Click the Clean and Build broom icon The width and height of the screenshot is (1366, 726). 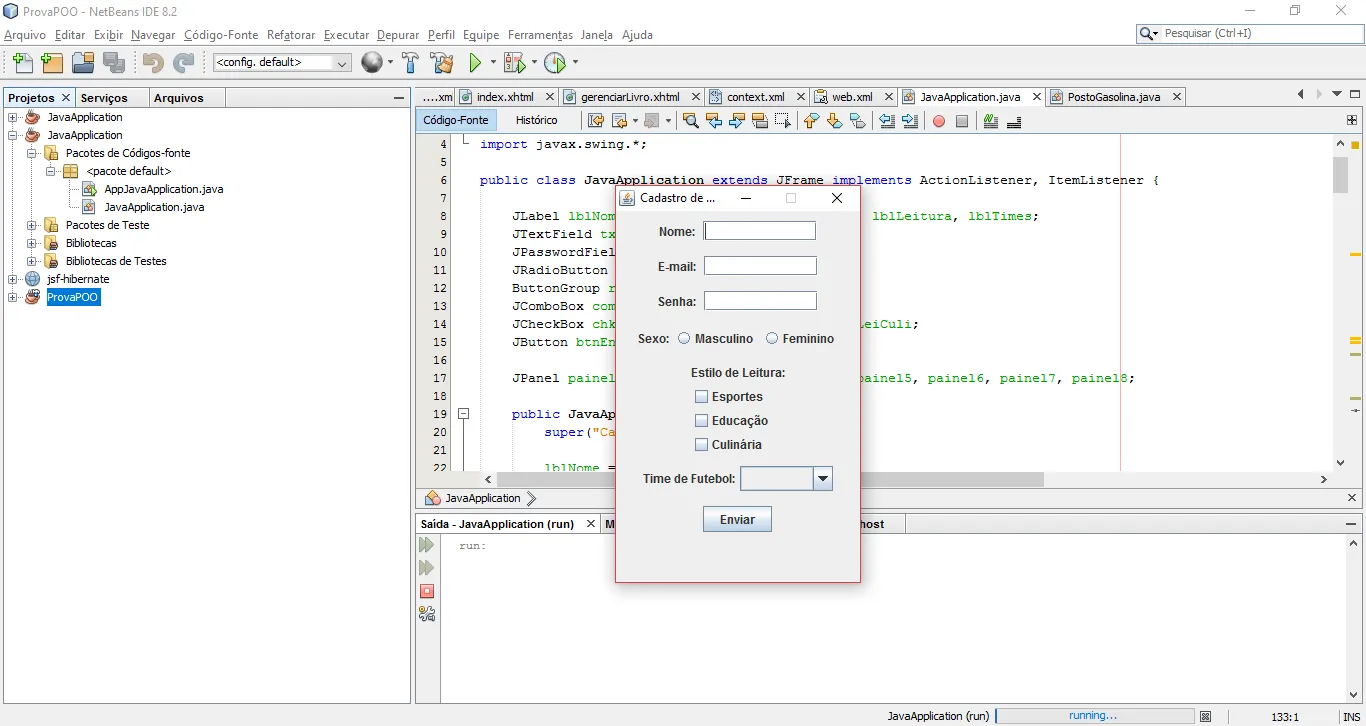441,63
